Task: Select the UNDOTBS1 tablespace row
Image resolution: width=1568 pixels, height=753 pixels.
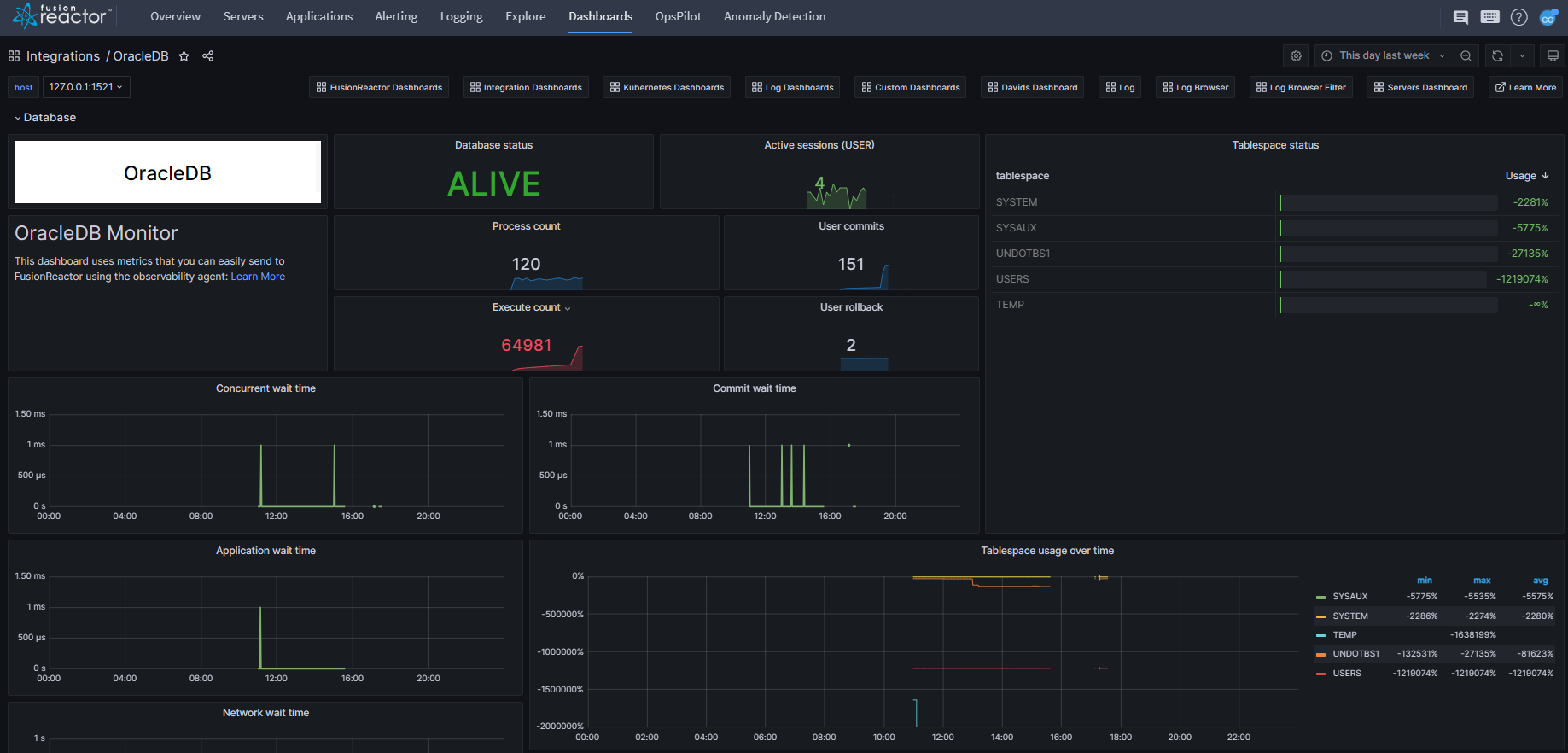Action: [x=1275, y=254]
